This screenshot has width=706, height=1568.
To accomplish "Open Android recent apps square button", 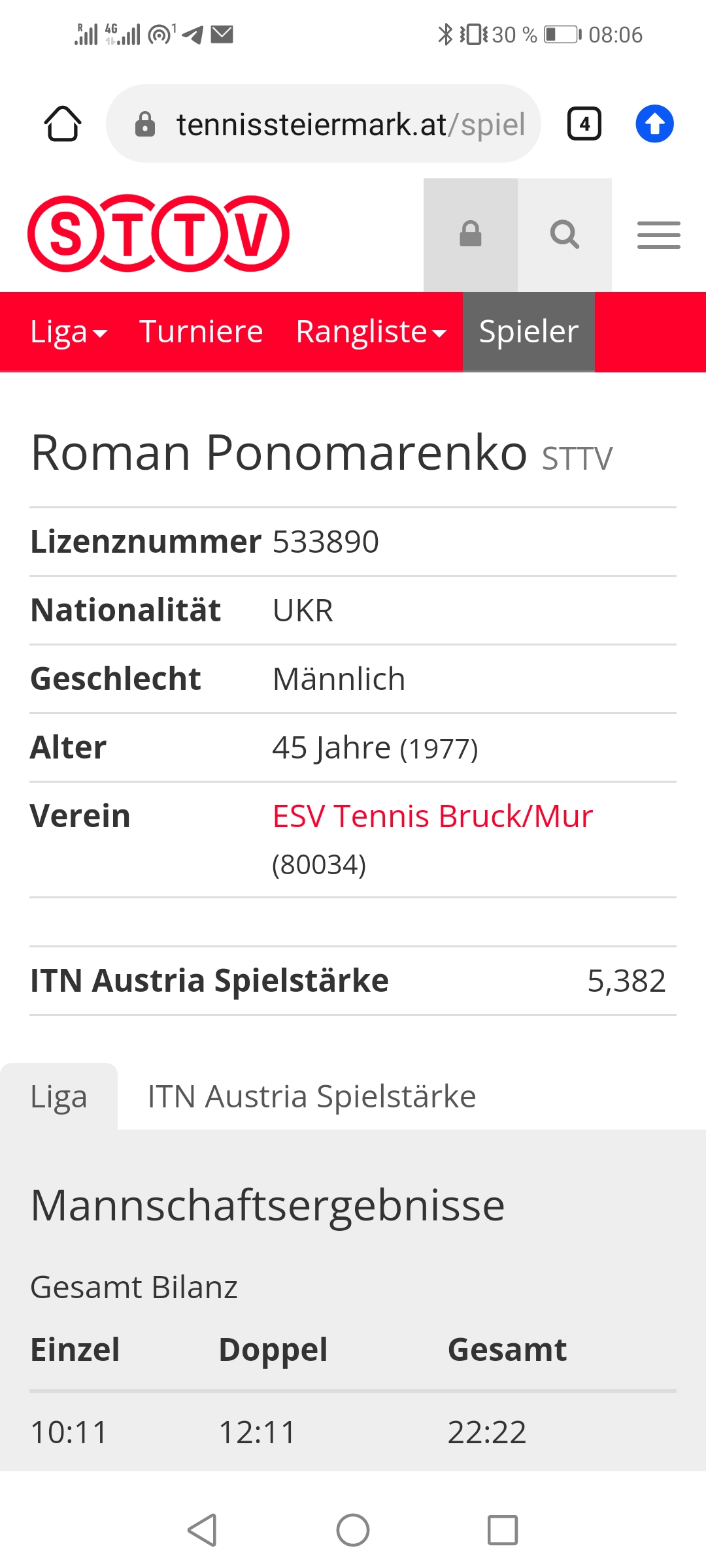I will coord(503,1530).
